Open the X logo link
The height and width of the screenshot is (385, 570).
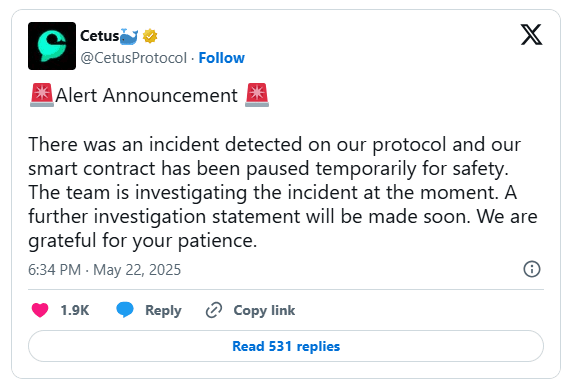(531, 35)
